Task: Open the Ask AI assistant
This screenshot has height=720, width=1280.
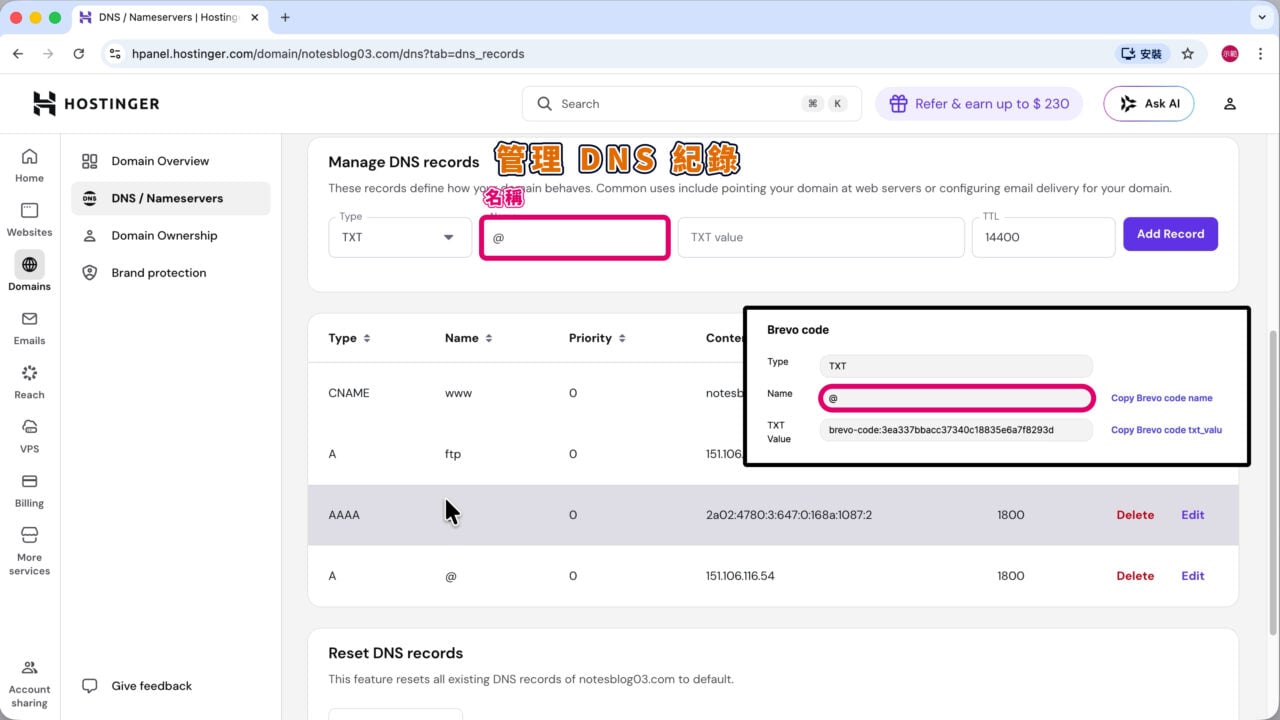Action: [1148, 104]
